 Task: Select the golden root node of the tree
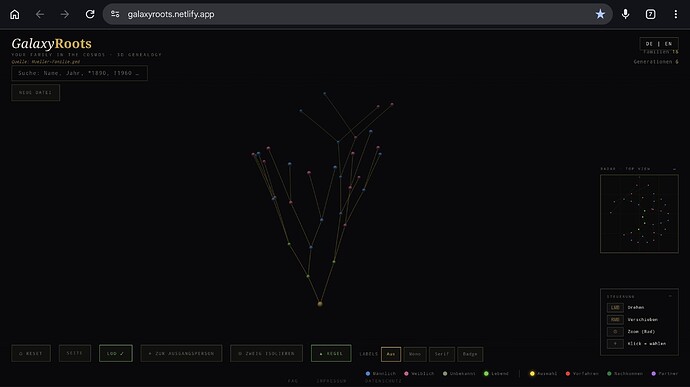(320, 304)
